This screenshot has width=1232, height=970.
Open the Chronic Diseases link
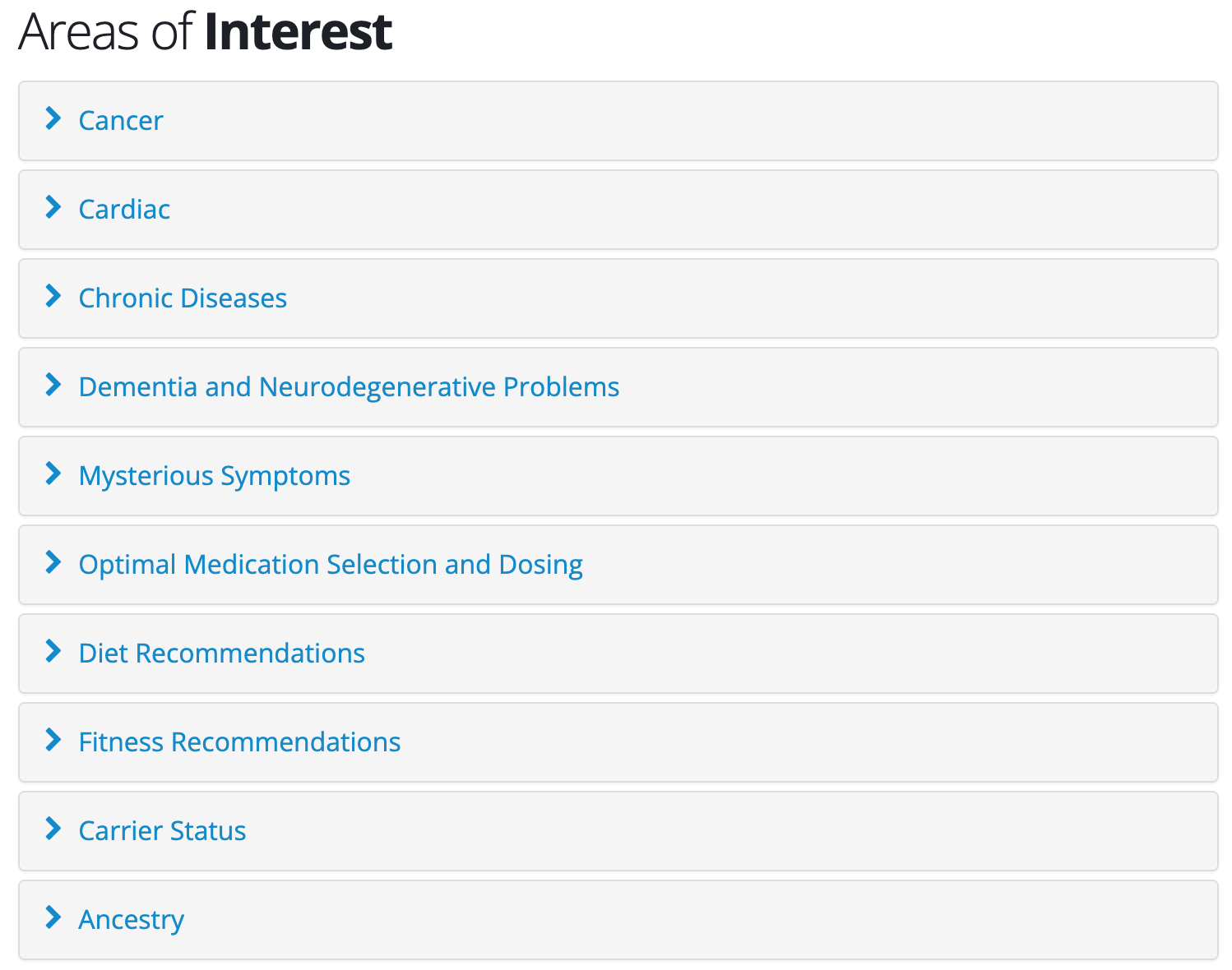pos(183,298)
